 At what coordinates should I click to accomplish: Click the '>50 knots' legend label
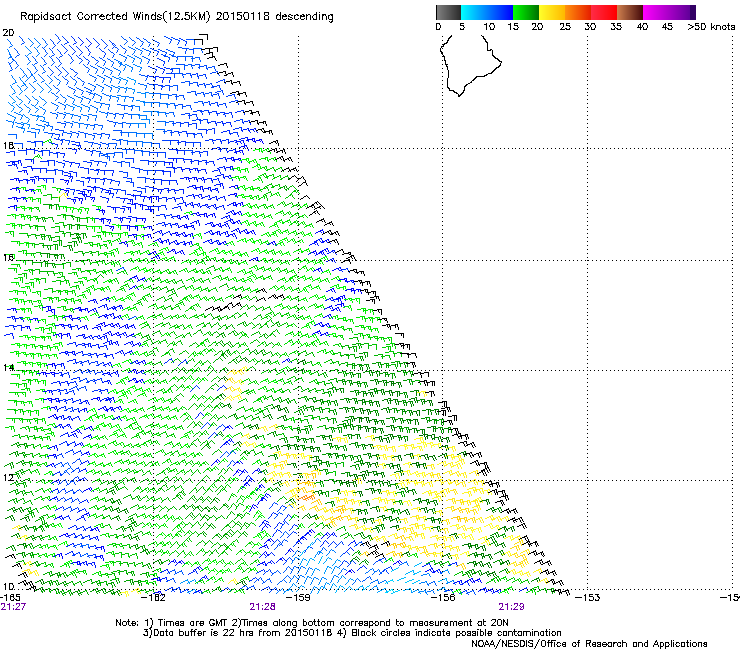(x=711, y=27)
